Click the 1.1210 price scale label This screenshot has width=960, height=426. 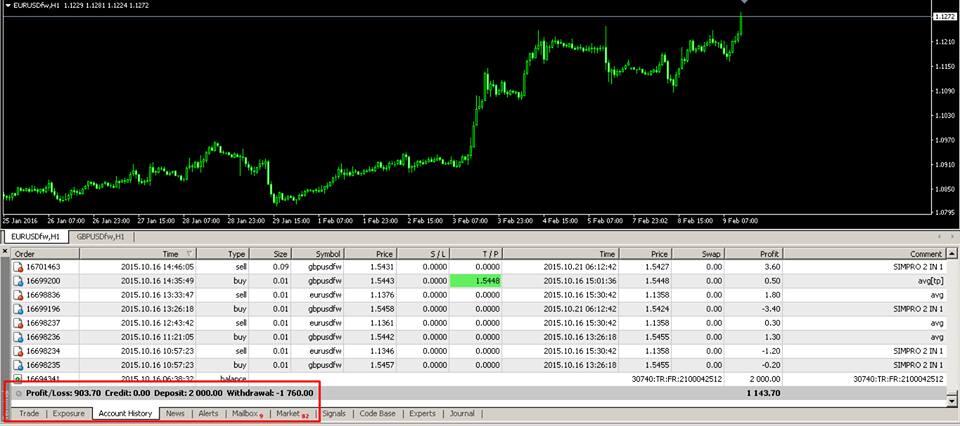947,42
